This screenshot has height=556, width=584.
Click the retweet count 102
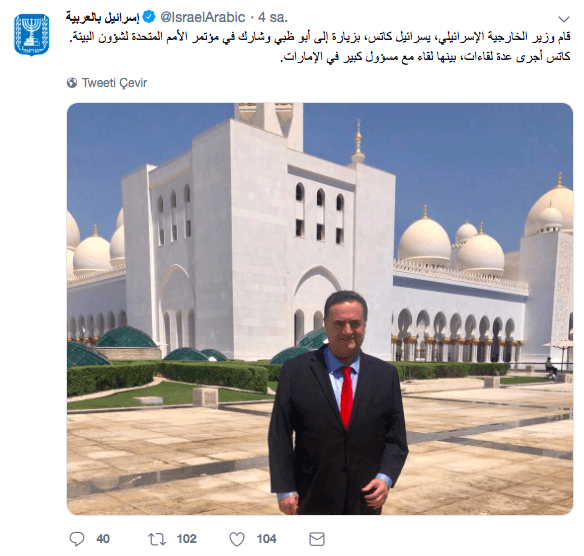click(187, 539)
